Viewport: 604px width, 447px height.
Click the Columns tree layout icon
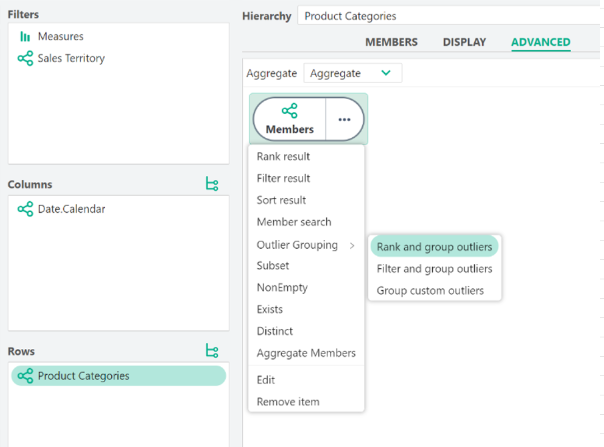click(212, 184)
